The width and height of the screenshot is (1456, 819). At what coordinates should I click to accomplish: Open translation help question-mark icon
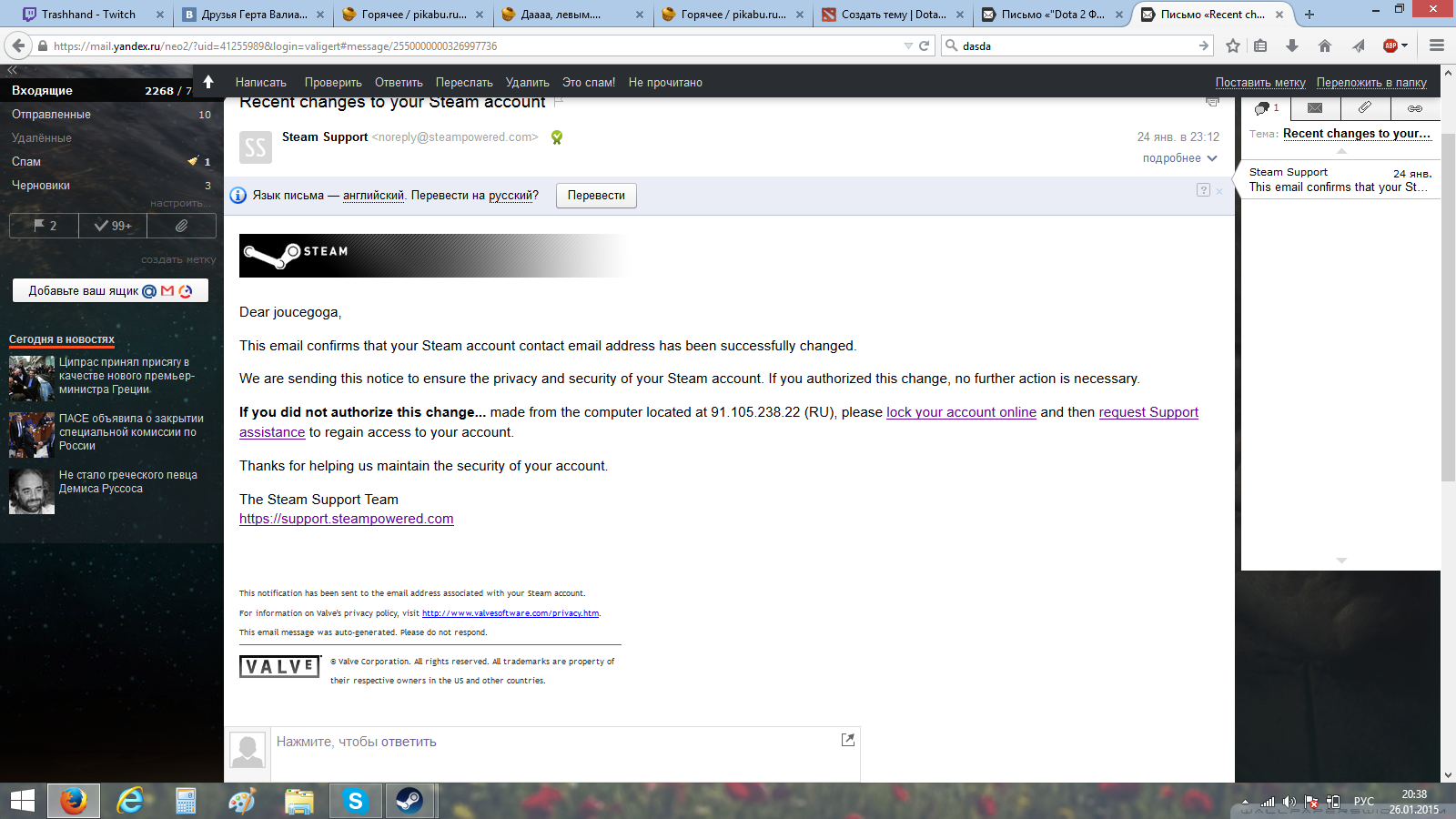pos(1203,190)
